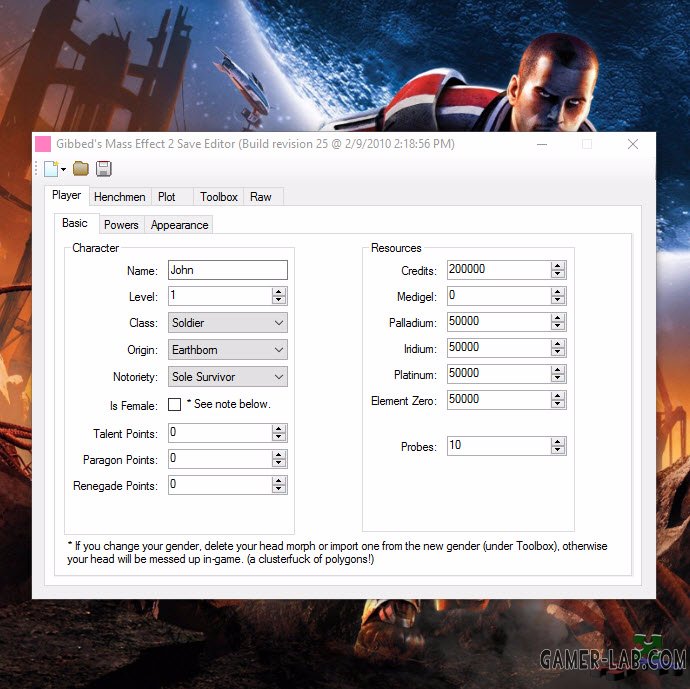Increase Element Zero with up arrow
This screenshot has width=690, height=689.
(558, 396)
